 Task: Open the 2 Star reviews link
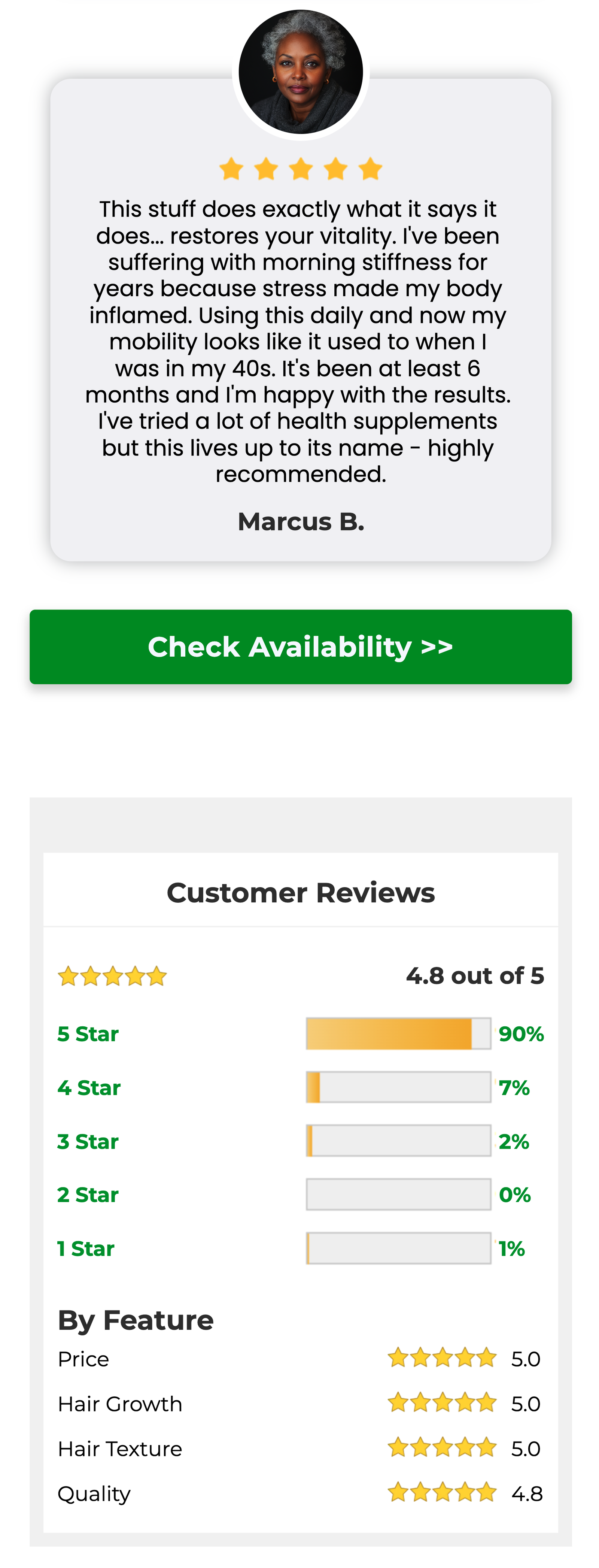coord(88,1195)
